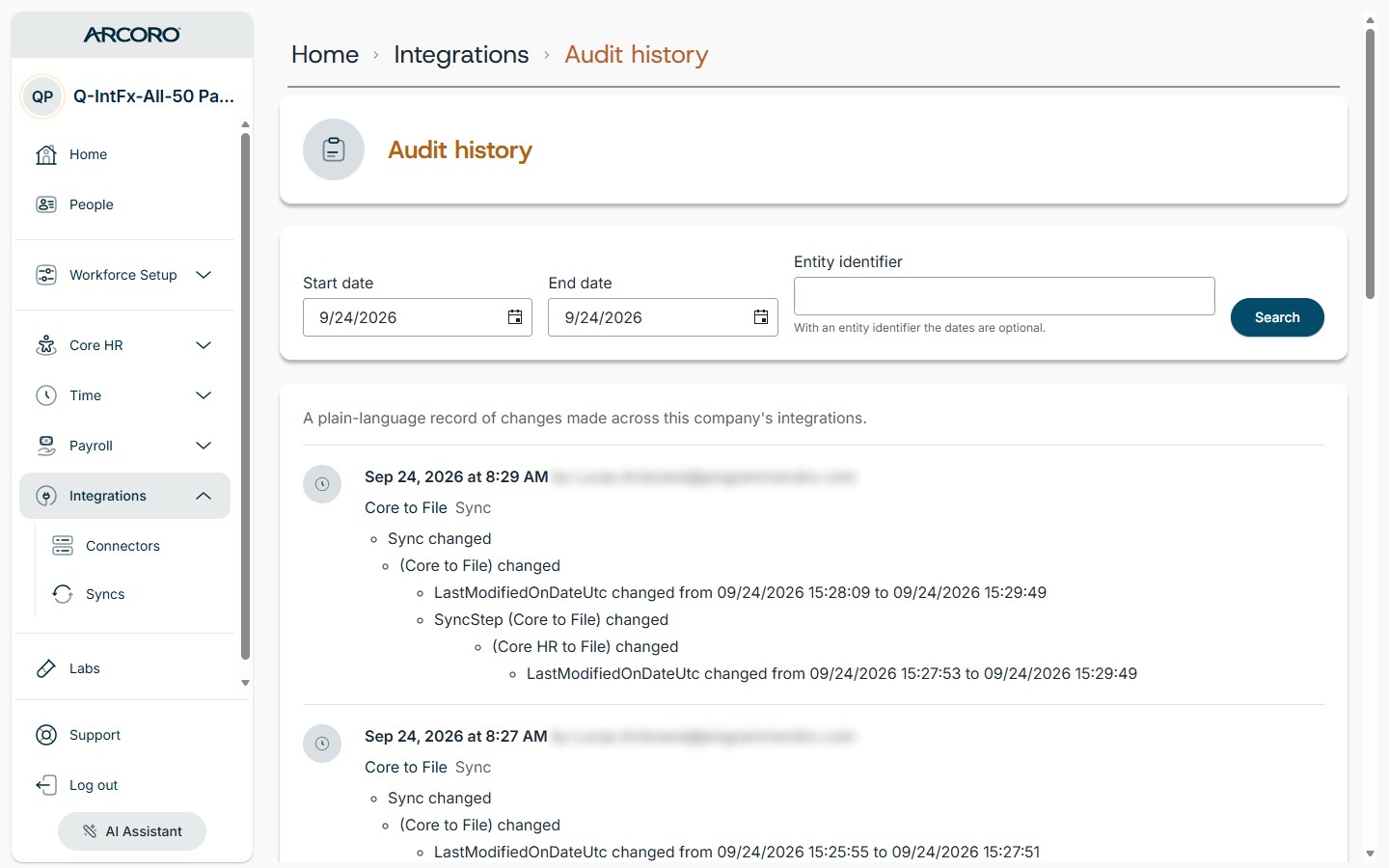Click the Search button
Image resolution: width=1389 pixels, height=868 pixels.
[x=1277, y=317]
